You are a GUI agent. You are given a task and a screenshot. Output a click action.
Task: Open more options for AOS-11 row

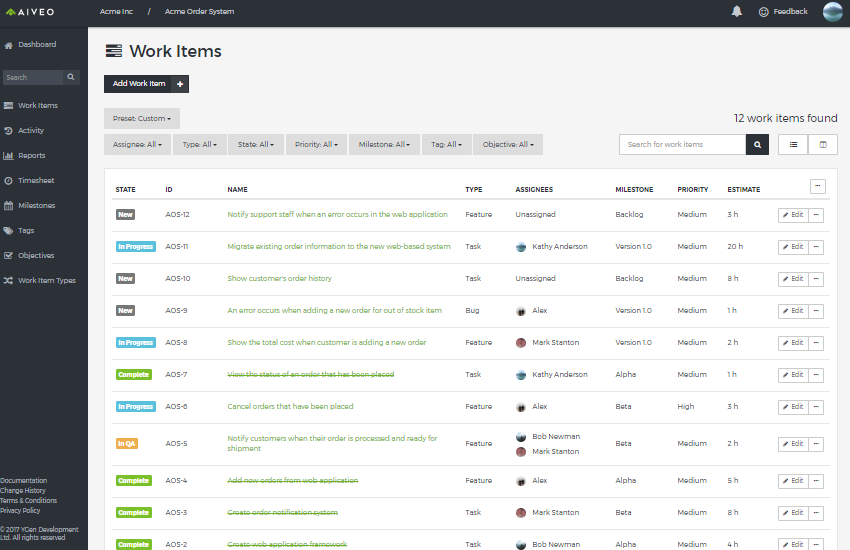point(816,247)
